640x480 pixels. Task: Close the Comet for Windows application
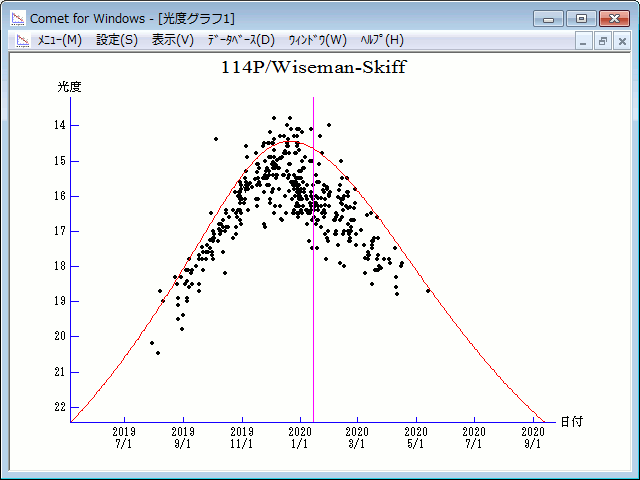pos(613,18)
